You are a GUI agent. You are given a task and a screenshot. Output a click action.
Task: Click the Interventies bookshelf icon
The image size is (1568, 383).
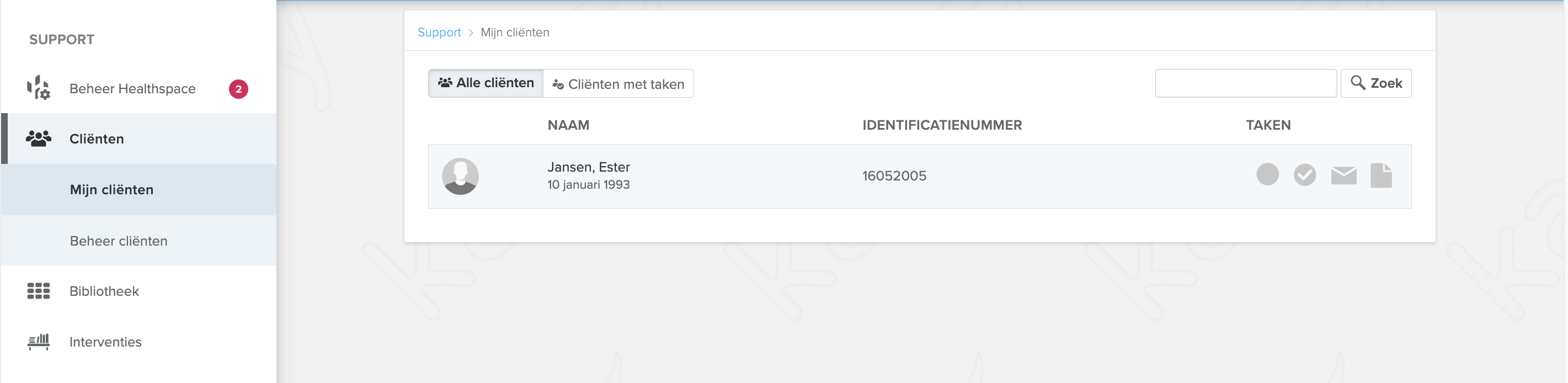tap(39, 342)
